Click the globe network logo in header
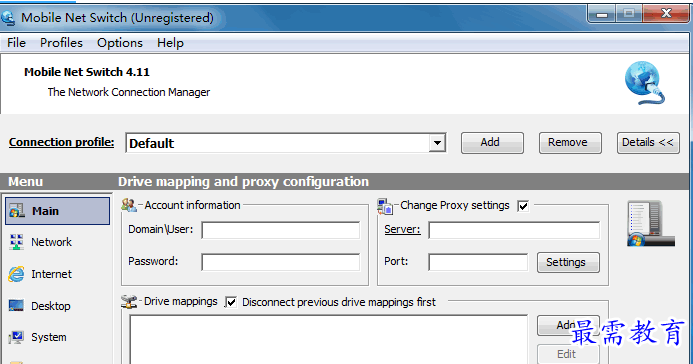Screen dimensions: 693x364 pos(644,83)
